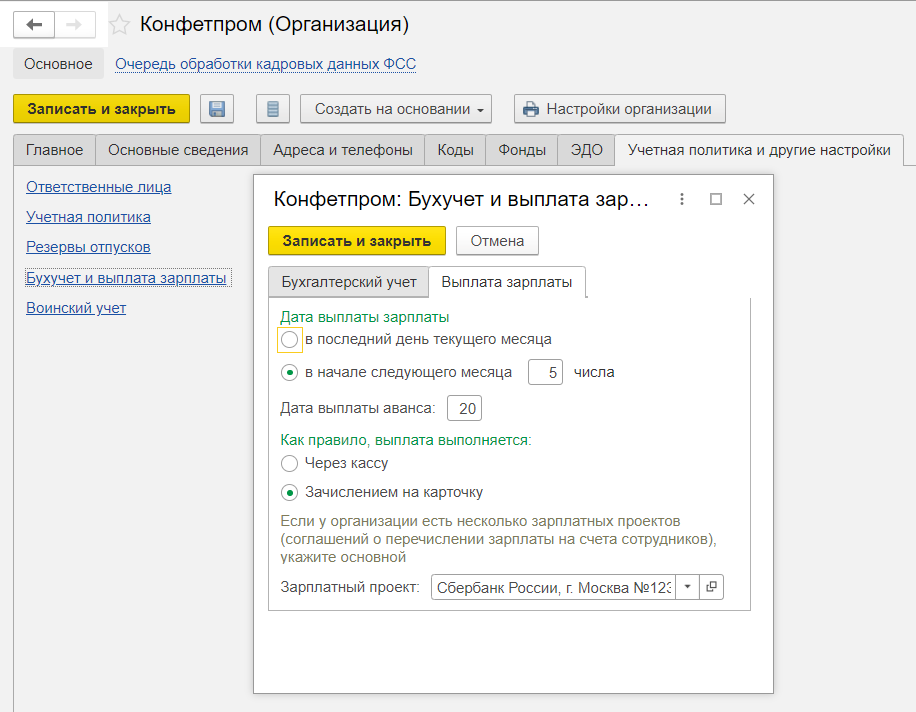Open the list/report icon next to save
This screenshot has width=916, height=712.
(273, 109)
